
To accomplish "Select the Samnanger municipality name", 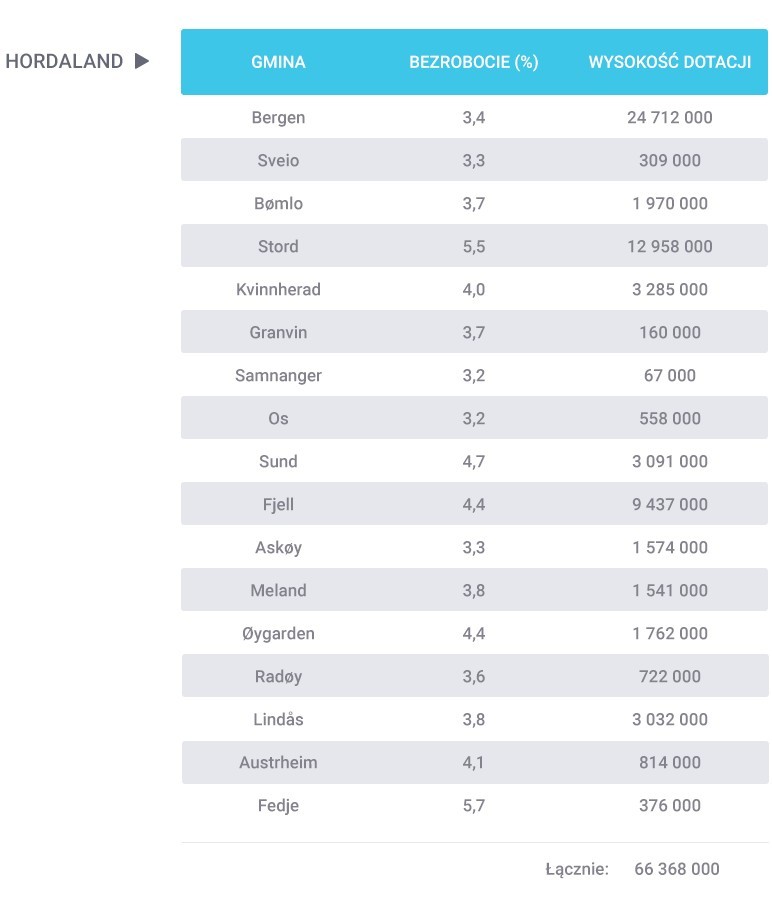I will click(278, 376).
